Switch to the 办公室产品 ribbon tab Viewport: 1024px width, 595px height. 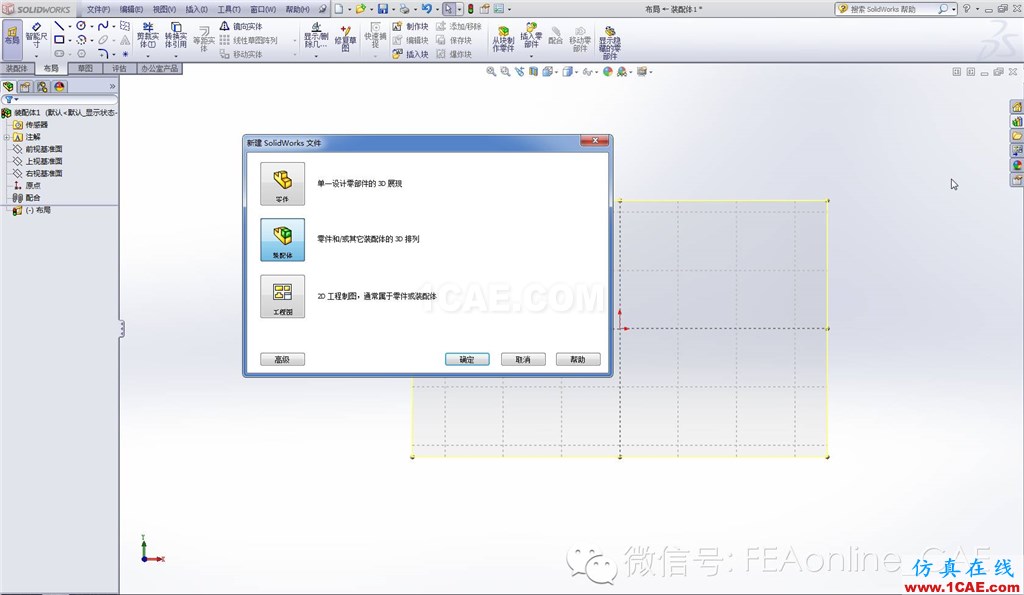pyautogui.click(x=159, y=69)
